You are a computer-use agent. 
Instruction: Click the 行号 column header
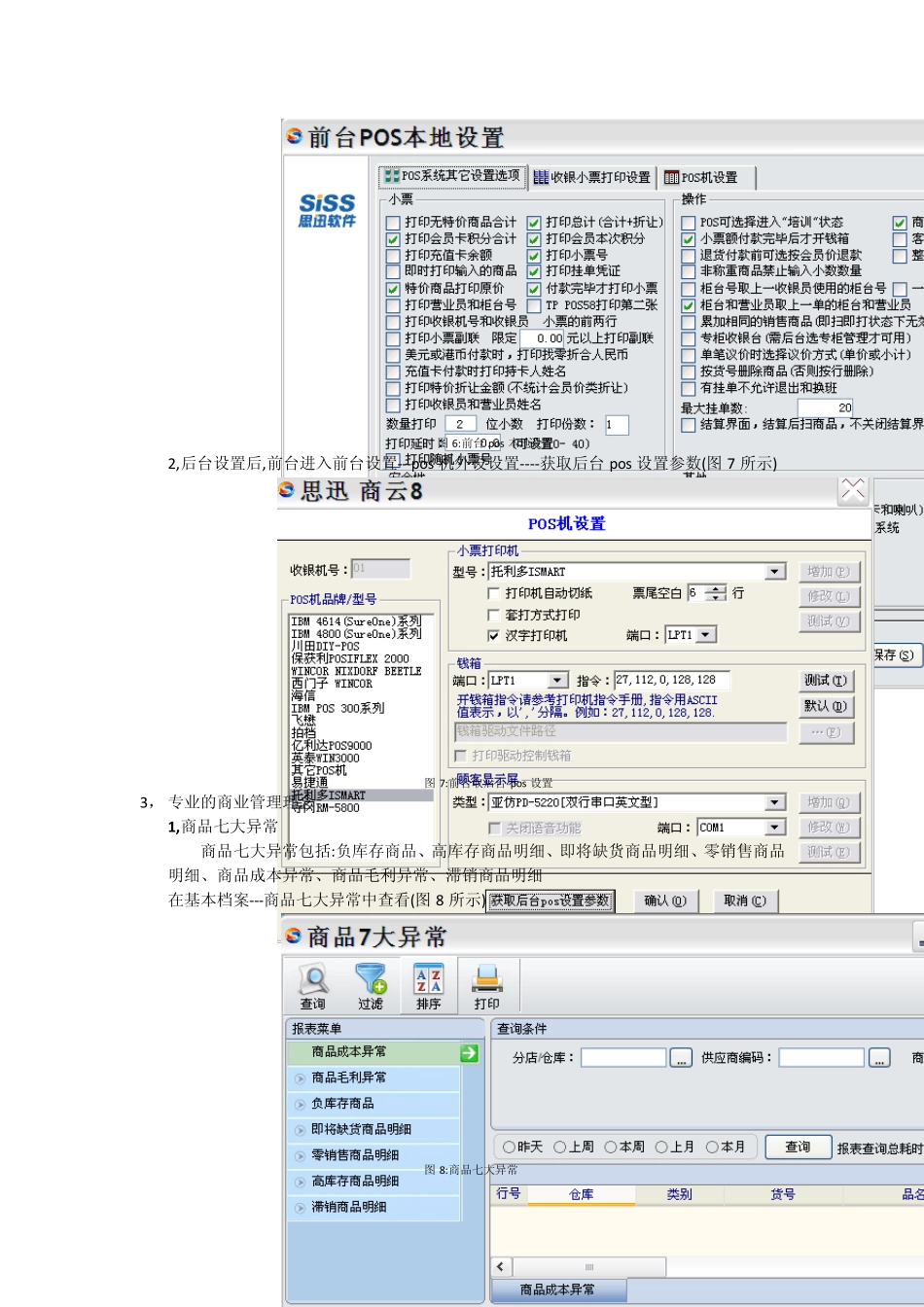point(509,1194)
